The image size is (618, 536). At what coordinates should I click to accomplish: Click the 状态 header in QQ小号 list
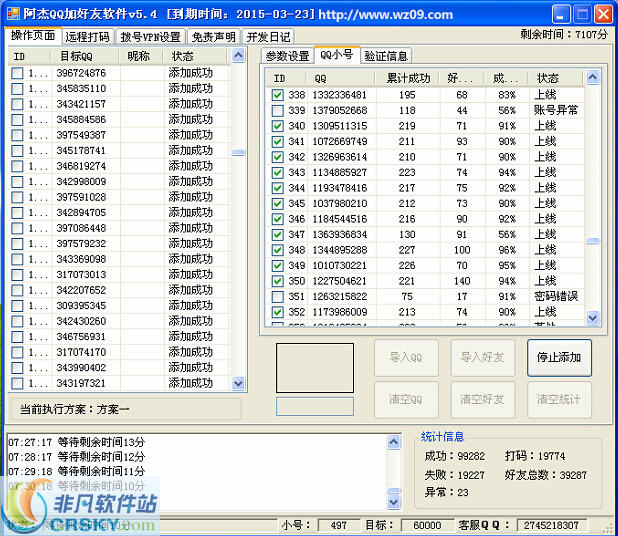(555, 78)
